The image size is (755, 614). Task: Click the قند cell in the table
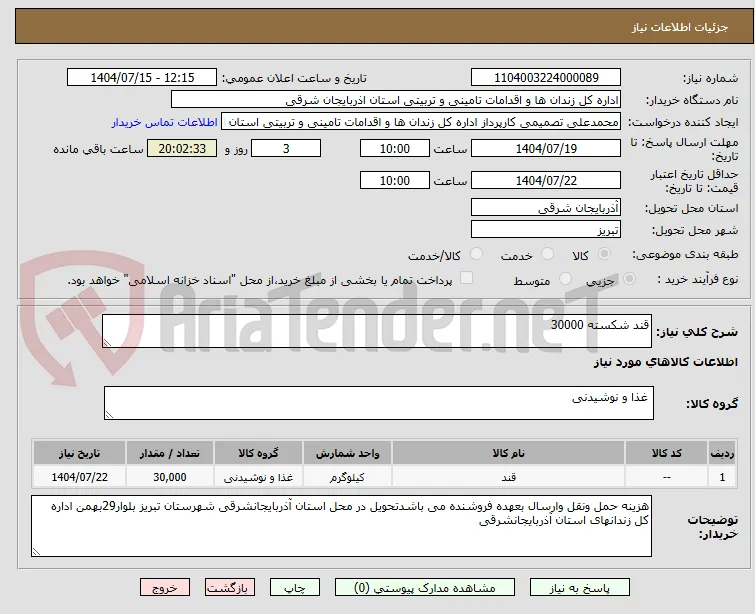[508, 477]
